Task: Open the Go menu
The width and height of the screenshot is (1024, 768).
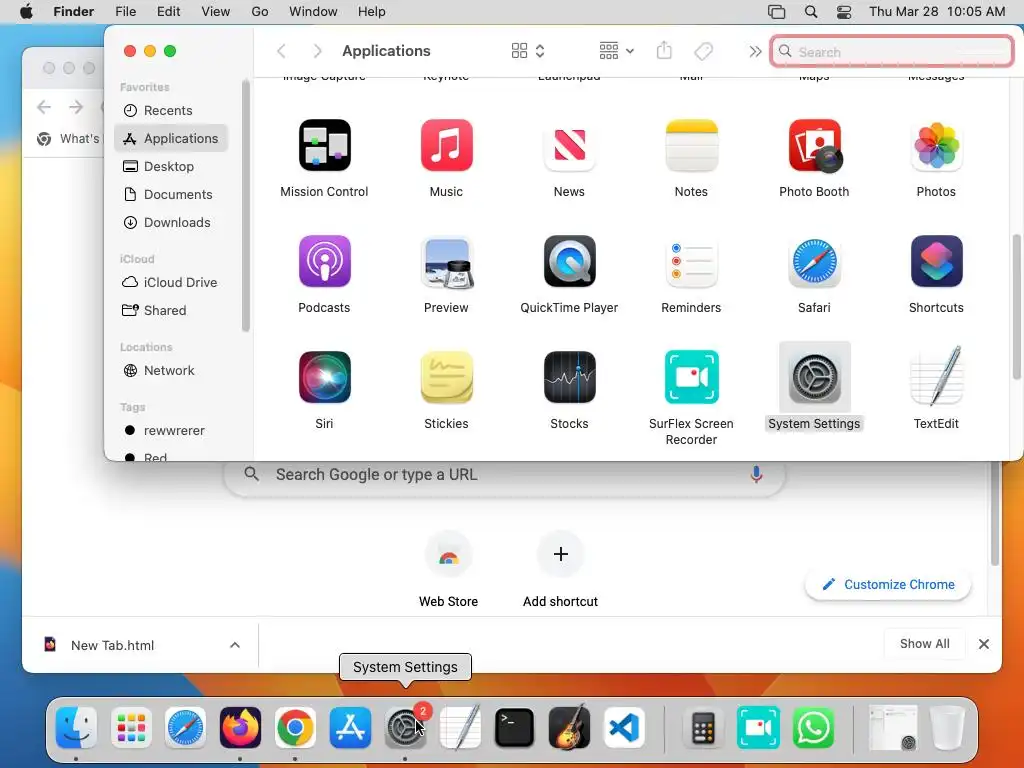Action: (x=260, y=12)
